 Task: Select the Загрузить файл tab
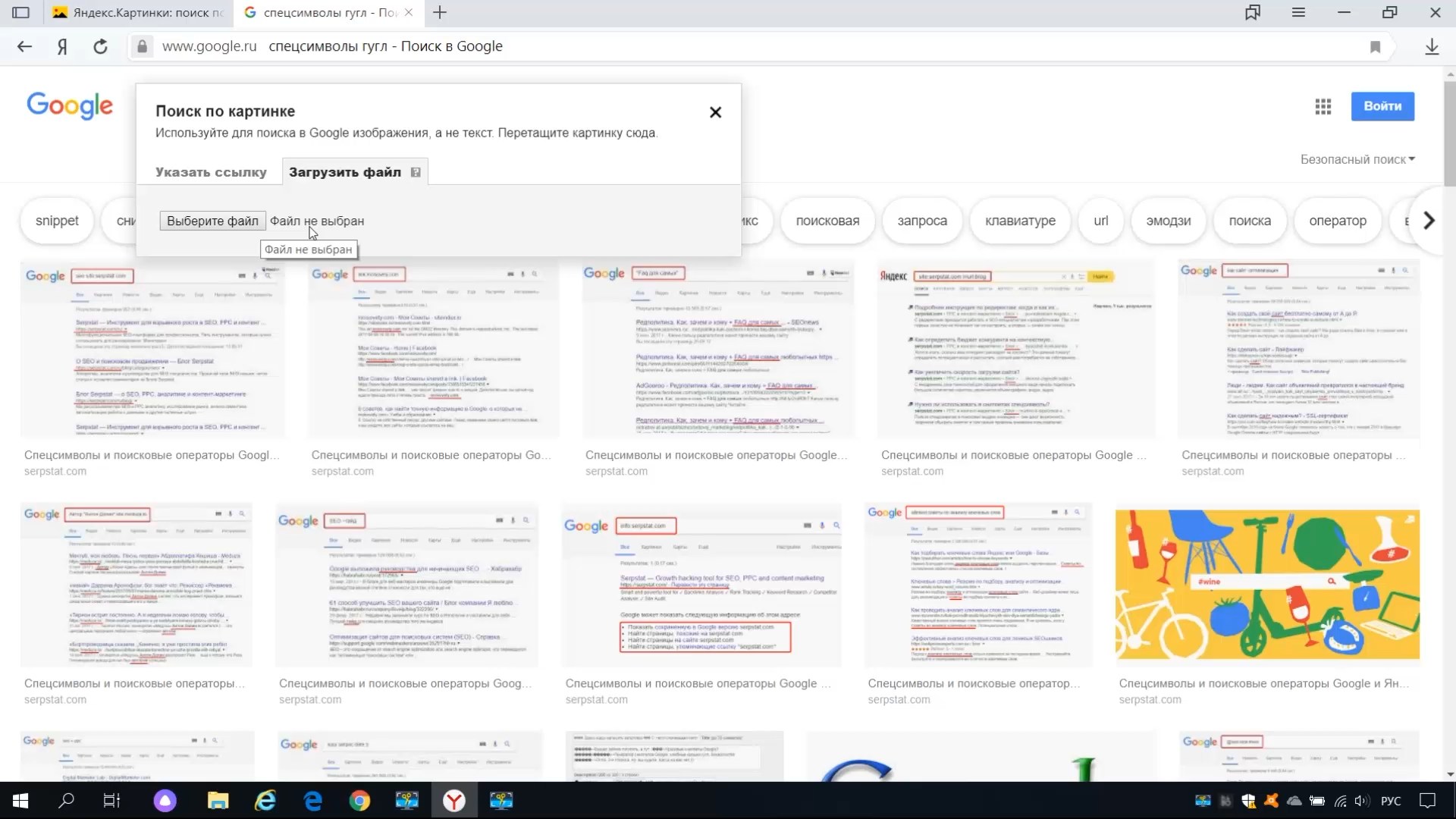tap(345, 172)
